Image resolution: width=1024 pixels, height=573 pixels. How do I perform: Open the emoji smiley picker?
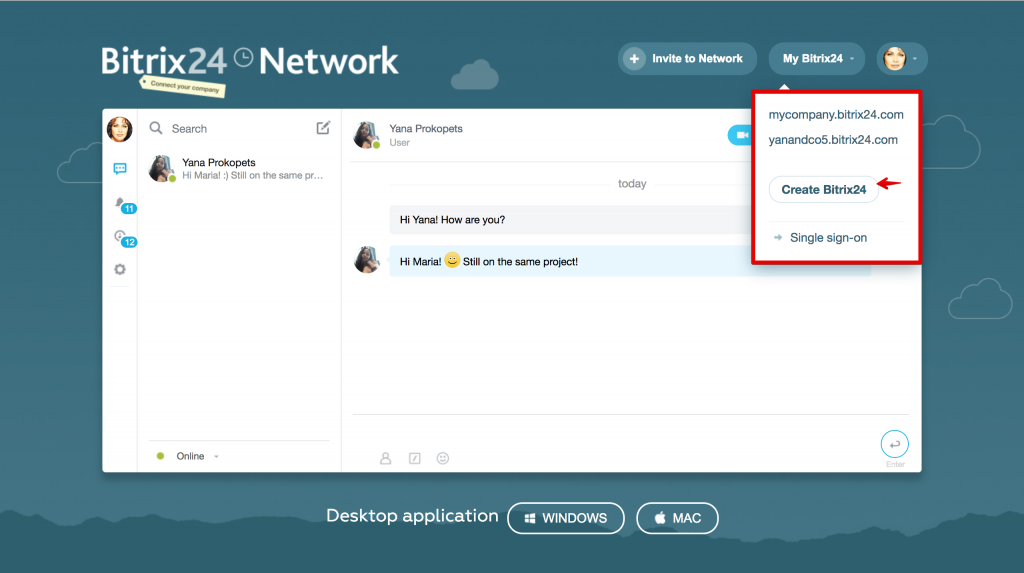443,458
